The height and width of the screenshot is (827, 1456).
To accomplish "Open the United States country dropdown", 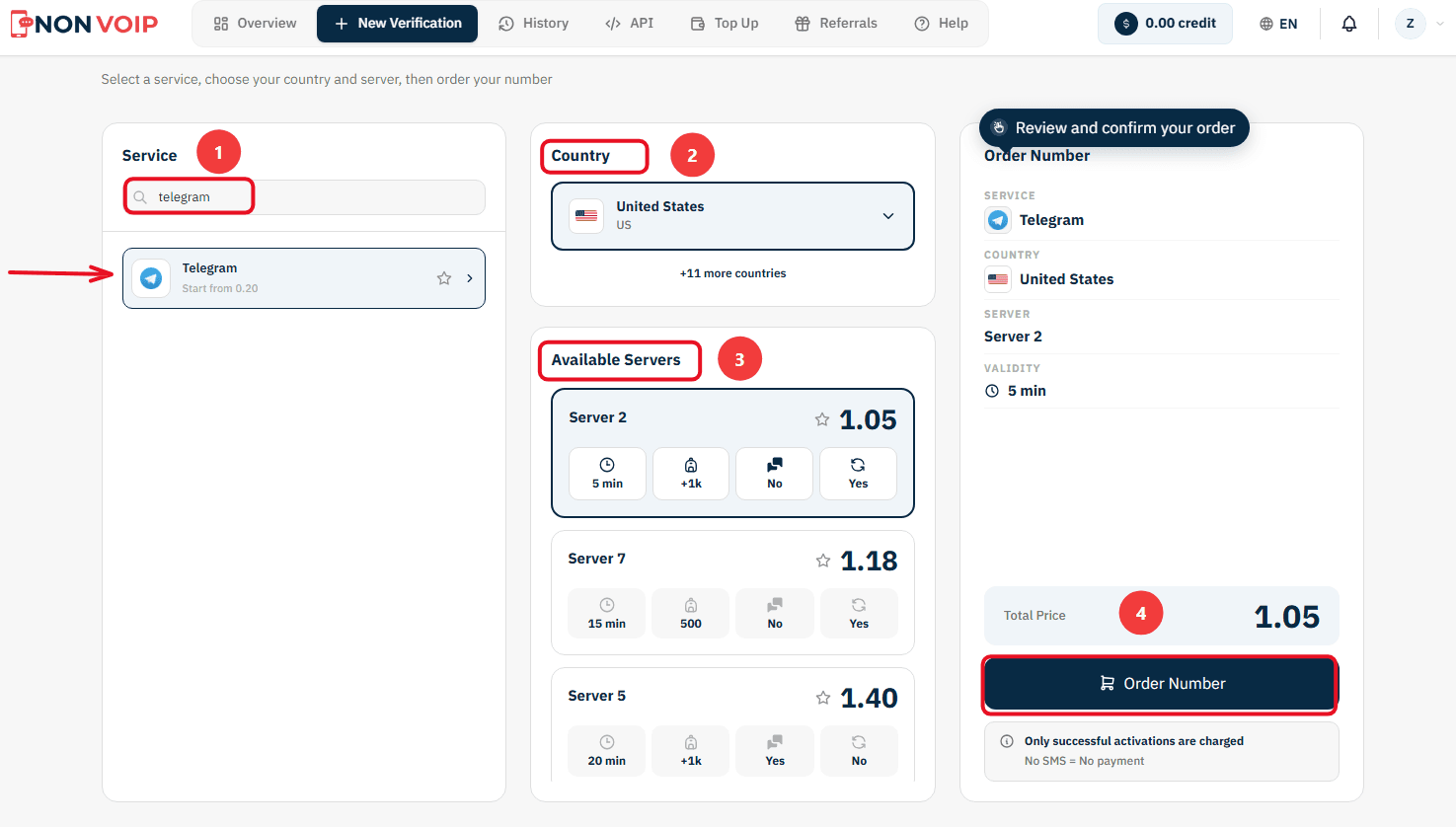I will (x=732, y=216).
